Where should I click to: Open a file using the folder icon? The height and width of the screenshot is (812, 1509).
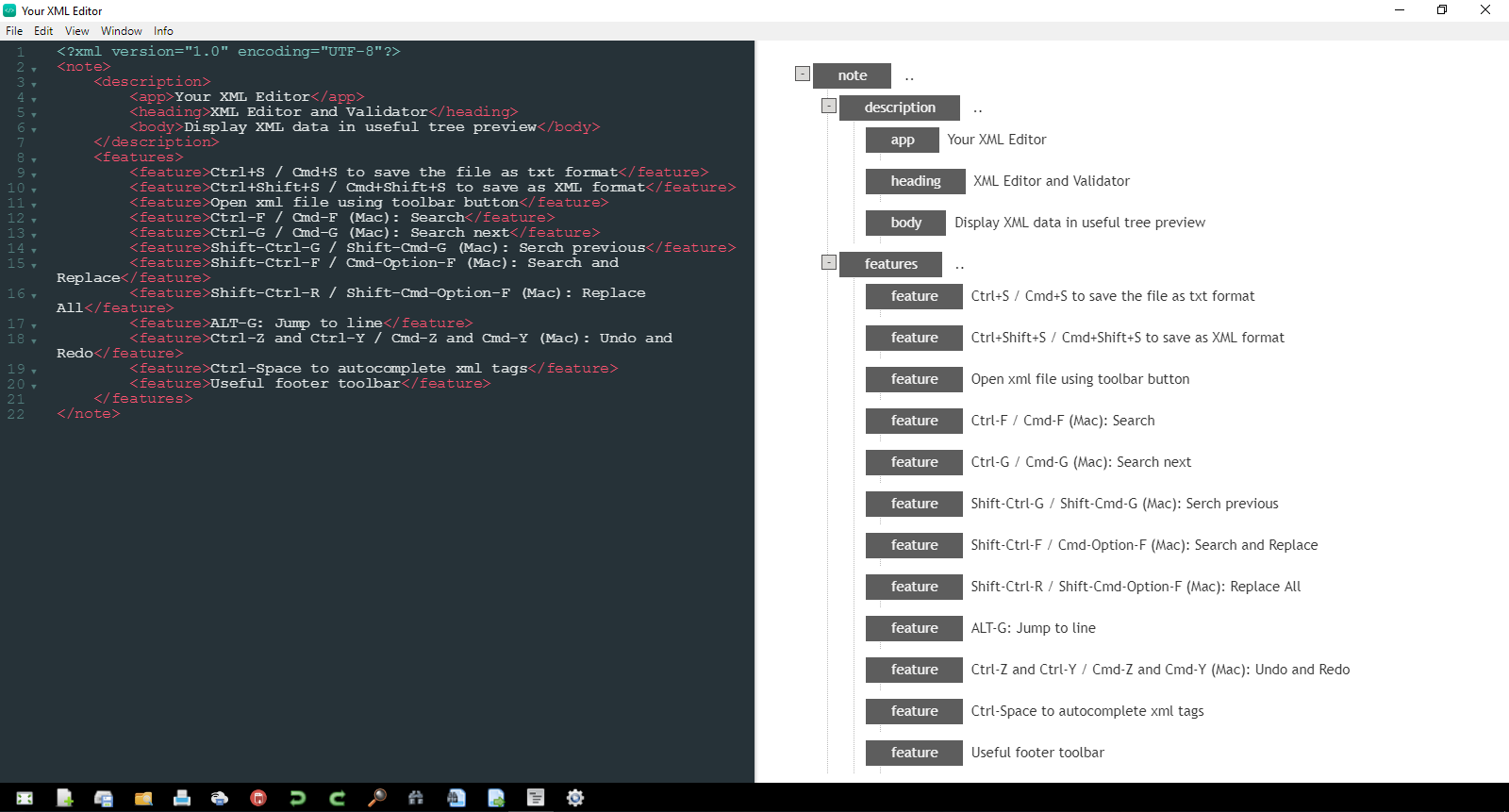pyautogui.click(x=143, y=798)
